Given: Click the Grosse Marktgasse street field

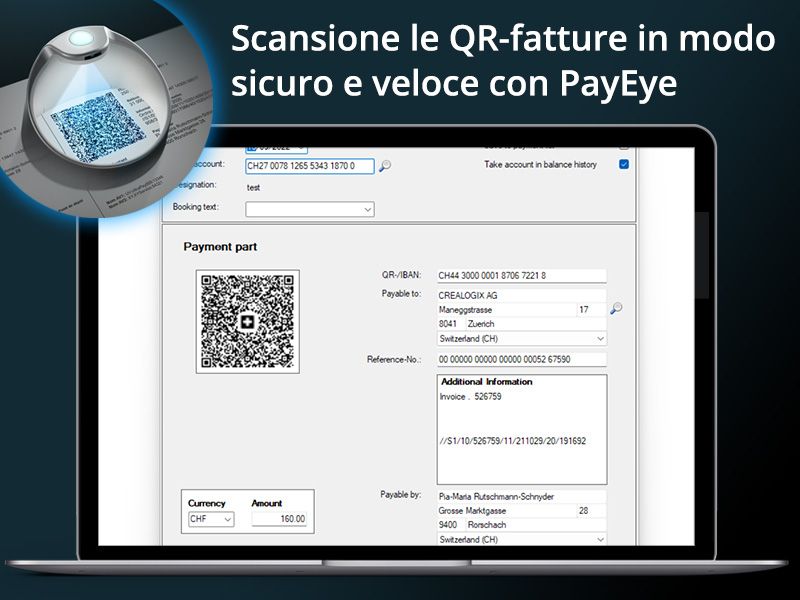Looking at the screenshot, I should (x=507, y=511).
